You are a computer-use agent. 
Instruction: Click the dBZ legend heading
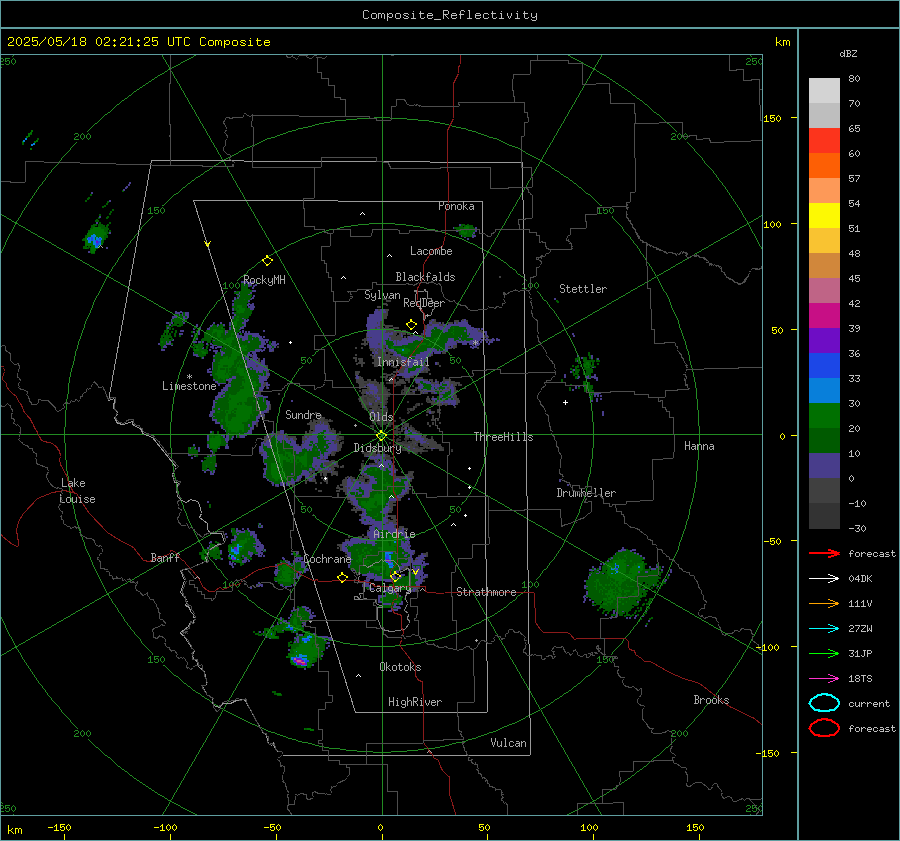848,53
